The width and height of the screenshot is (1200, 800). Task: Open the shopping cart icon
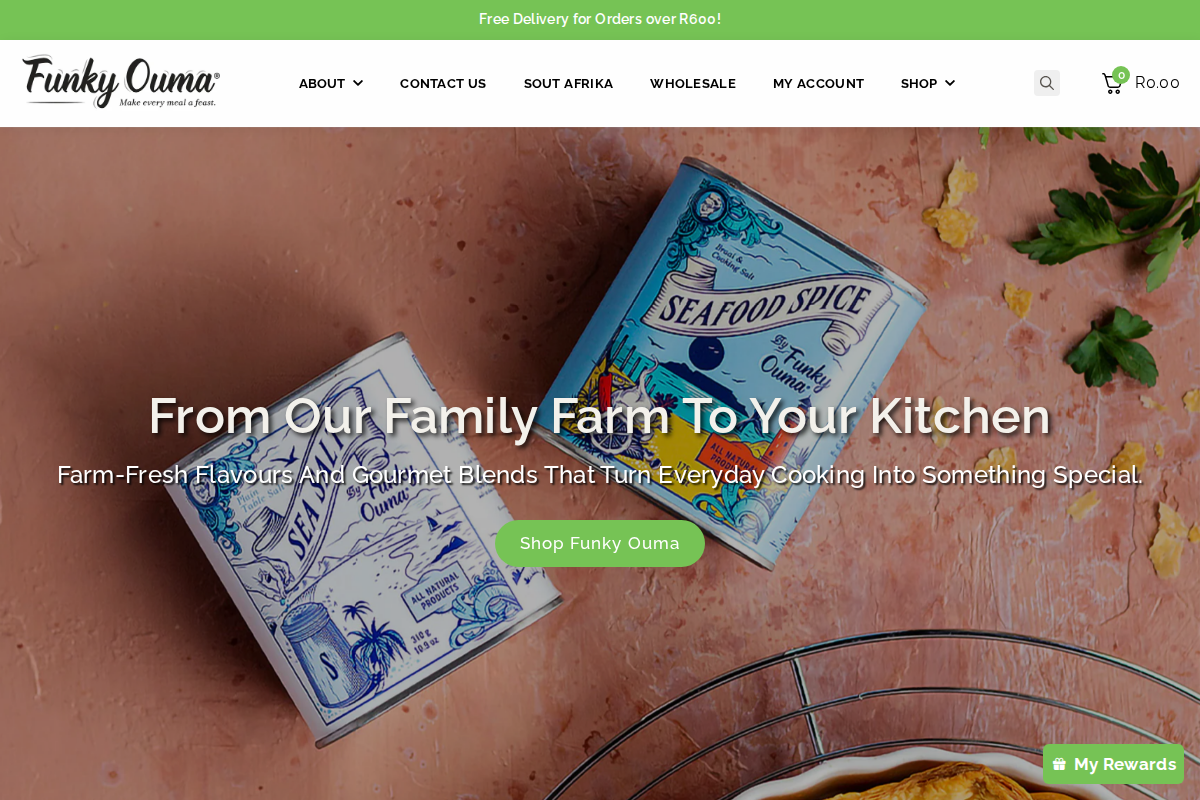click(x=1112, y=84)
